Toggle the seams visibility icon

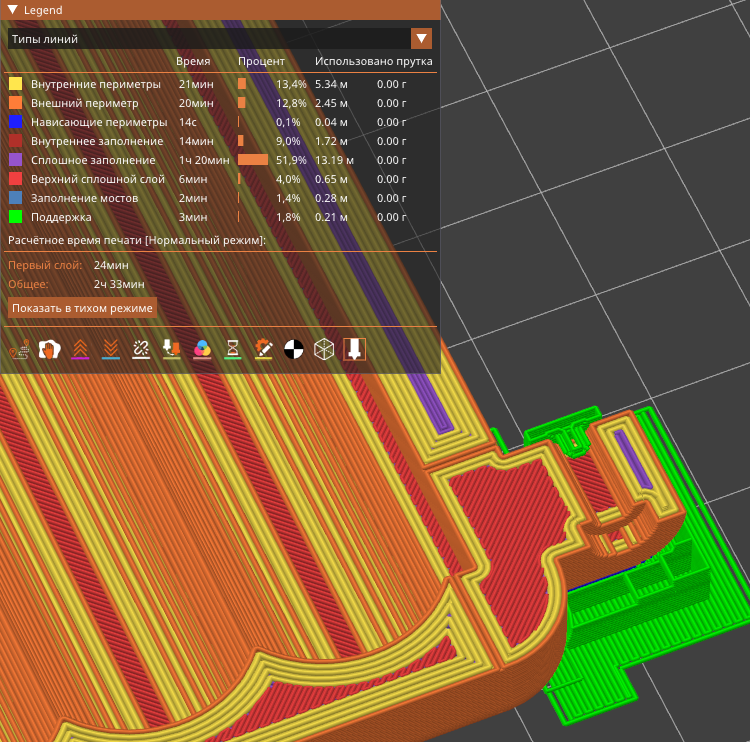(141, 349)
